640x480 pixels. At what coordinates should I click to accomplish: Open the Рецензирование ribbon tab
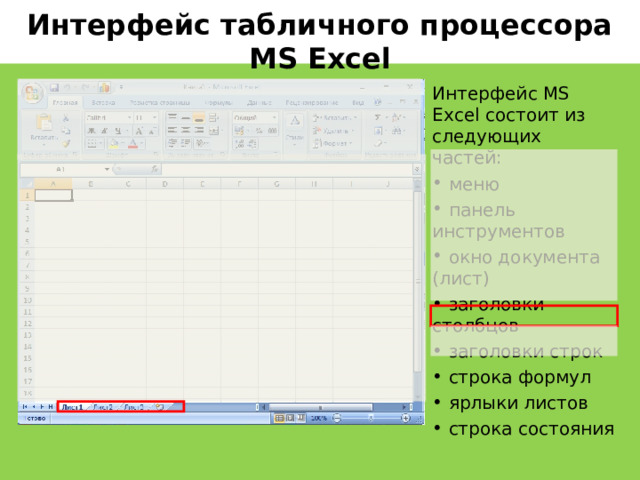pos(312,102)
